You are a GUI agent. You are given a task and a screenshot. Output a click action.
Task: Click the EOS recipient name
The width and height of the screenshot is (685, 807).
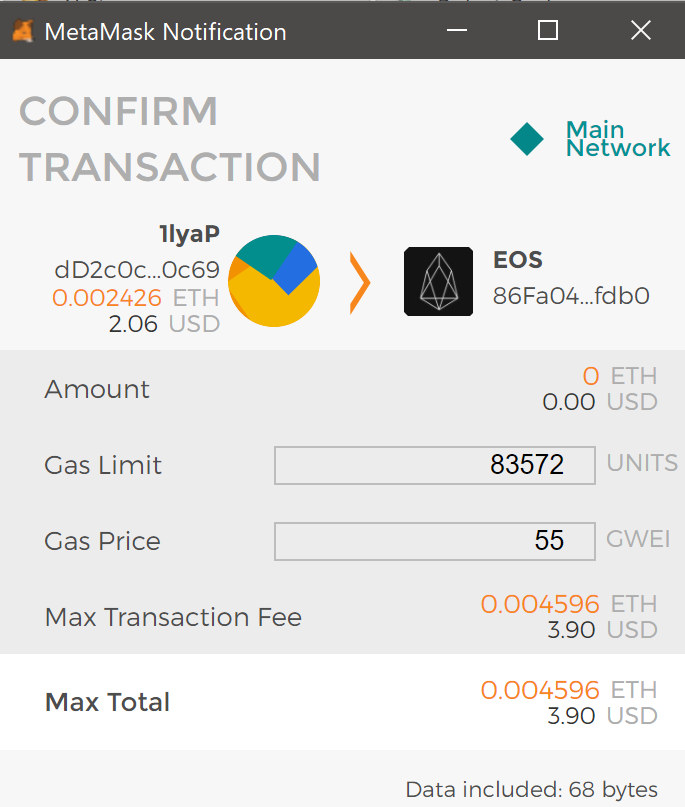click(x=518, y=260)
